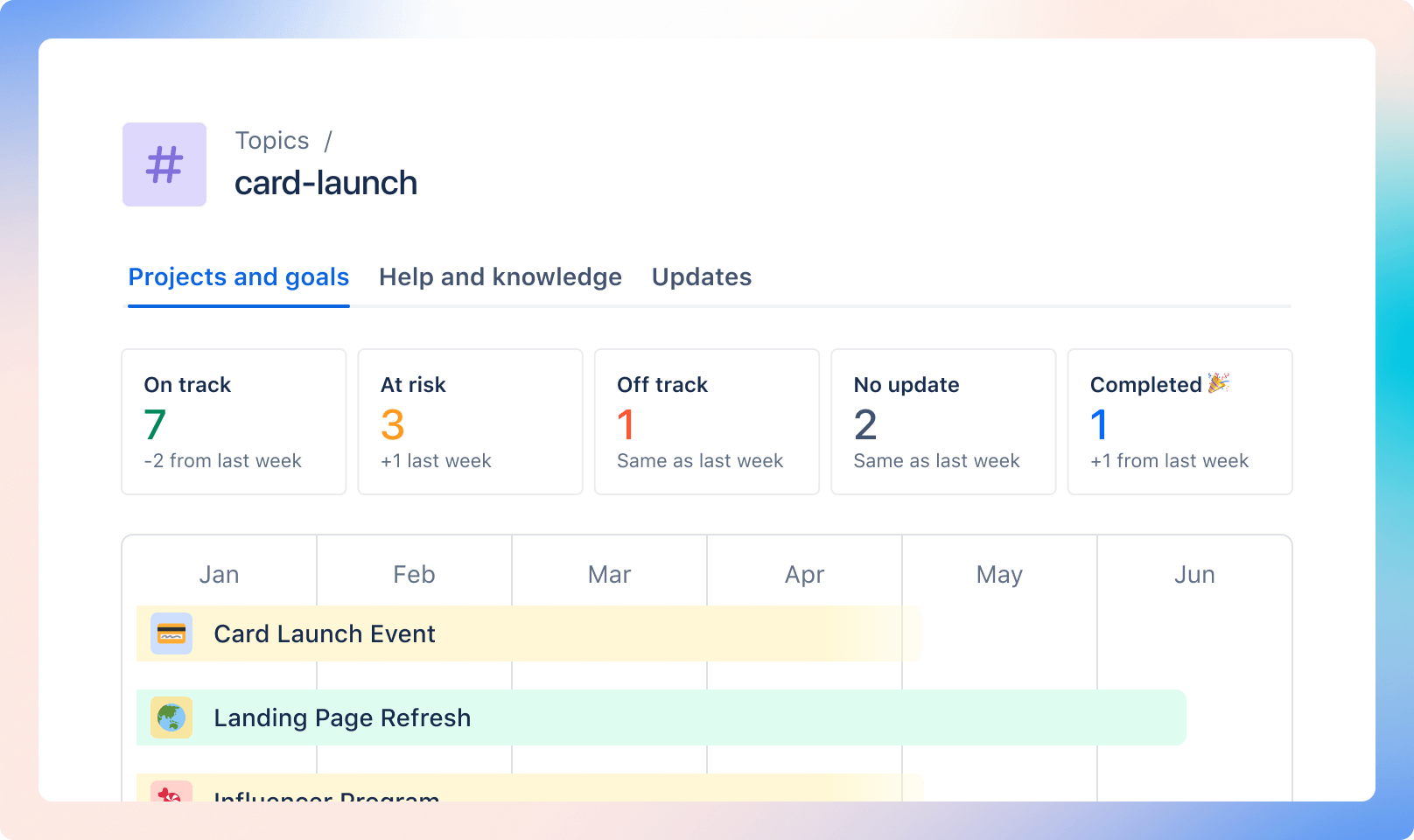Click the card-launch topic title

[x=326, y=183]
